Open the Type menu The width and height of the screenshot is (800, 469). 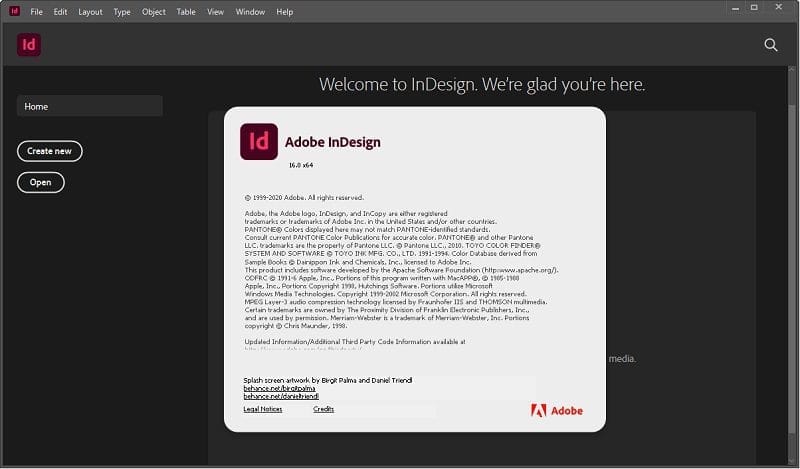pyautogui.click(x=122, y=12)
